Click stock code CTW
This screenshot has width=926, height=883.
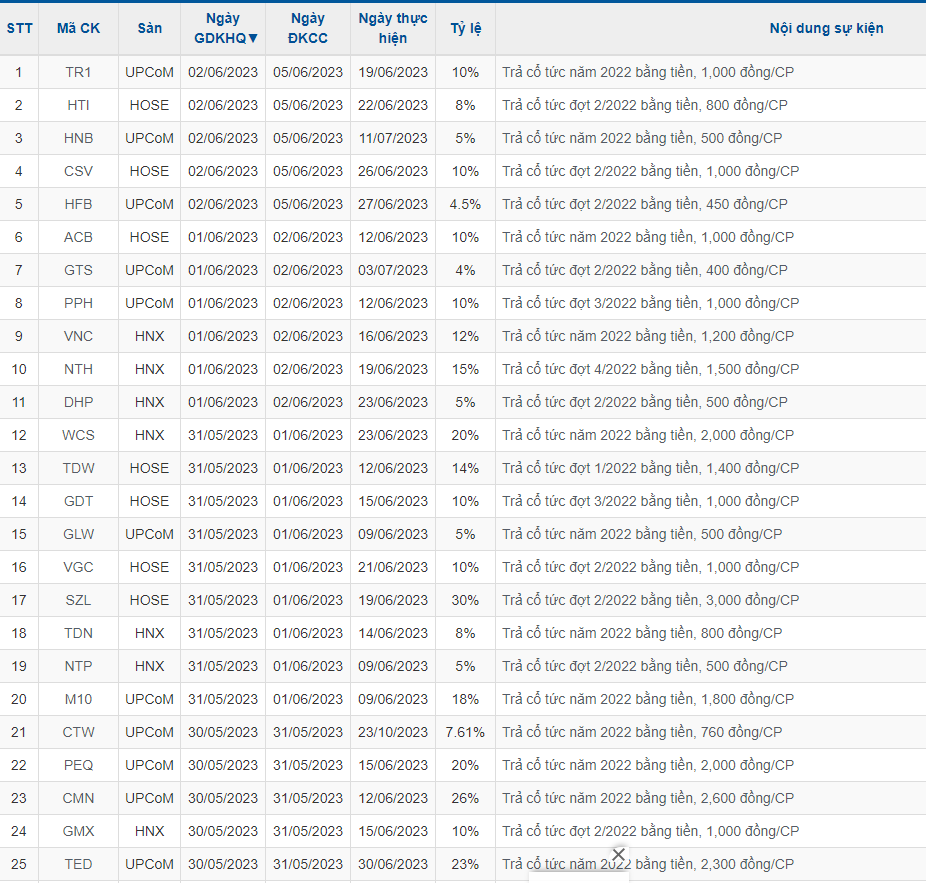(x=78, y=732)
